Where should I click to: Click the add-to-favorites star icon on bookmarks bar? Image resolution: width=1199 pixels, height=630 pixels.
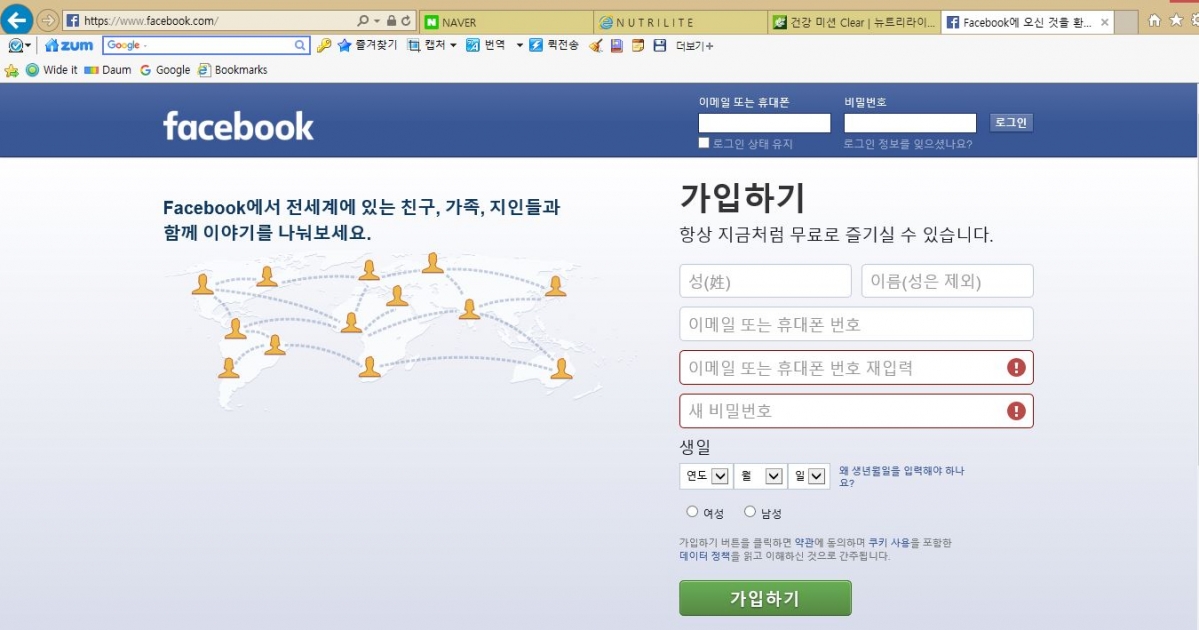(x=11, y=70)
